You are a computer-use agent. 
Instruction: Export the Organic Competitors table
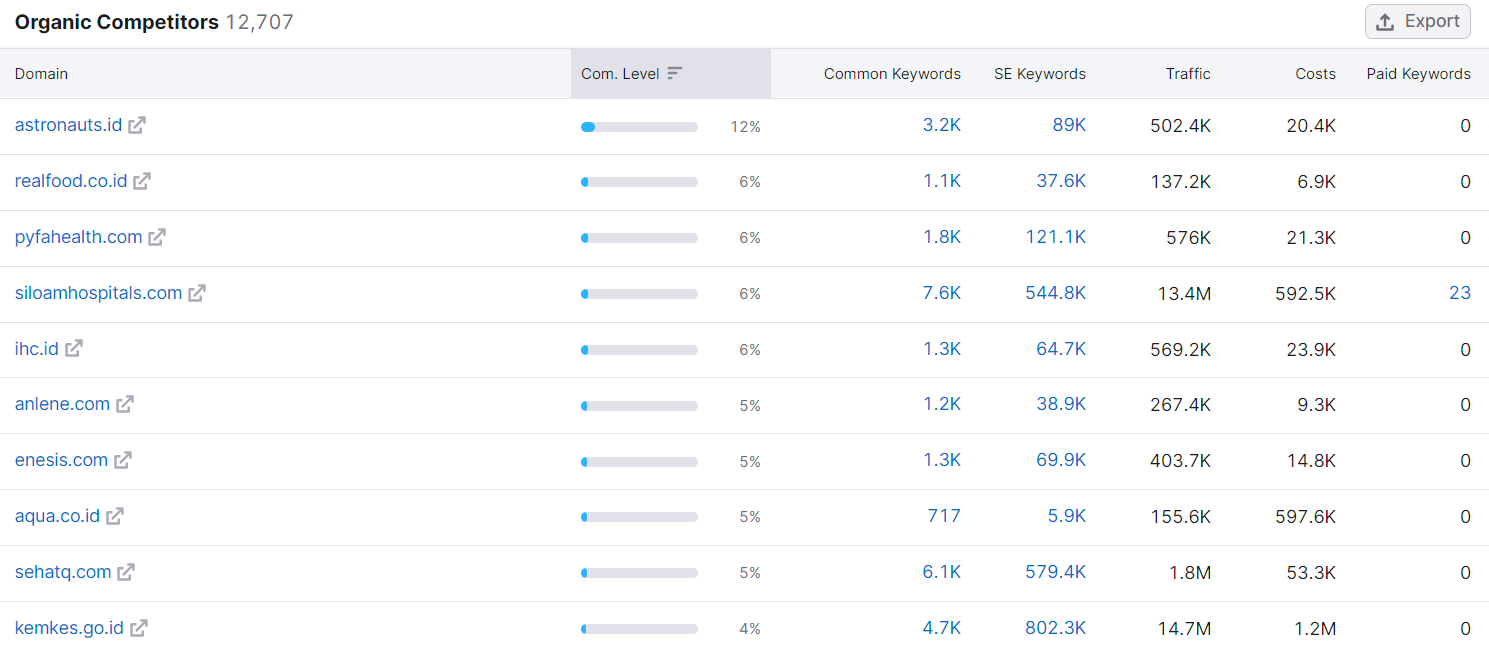[1417, 22]
